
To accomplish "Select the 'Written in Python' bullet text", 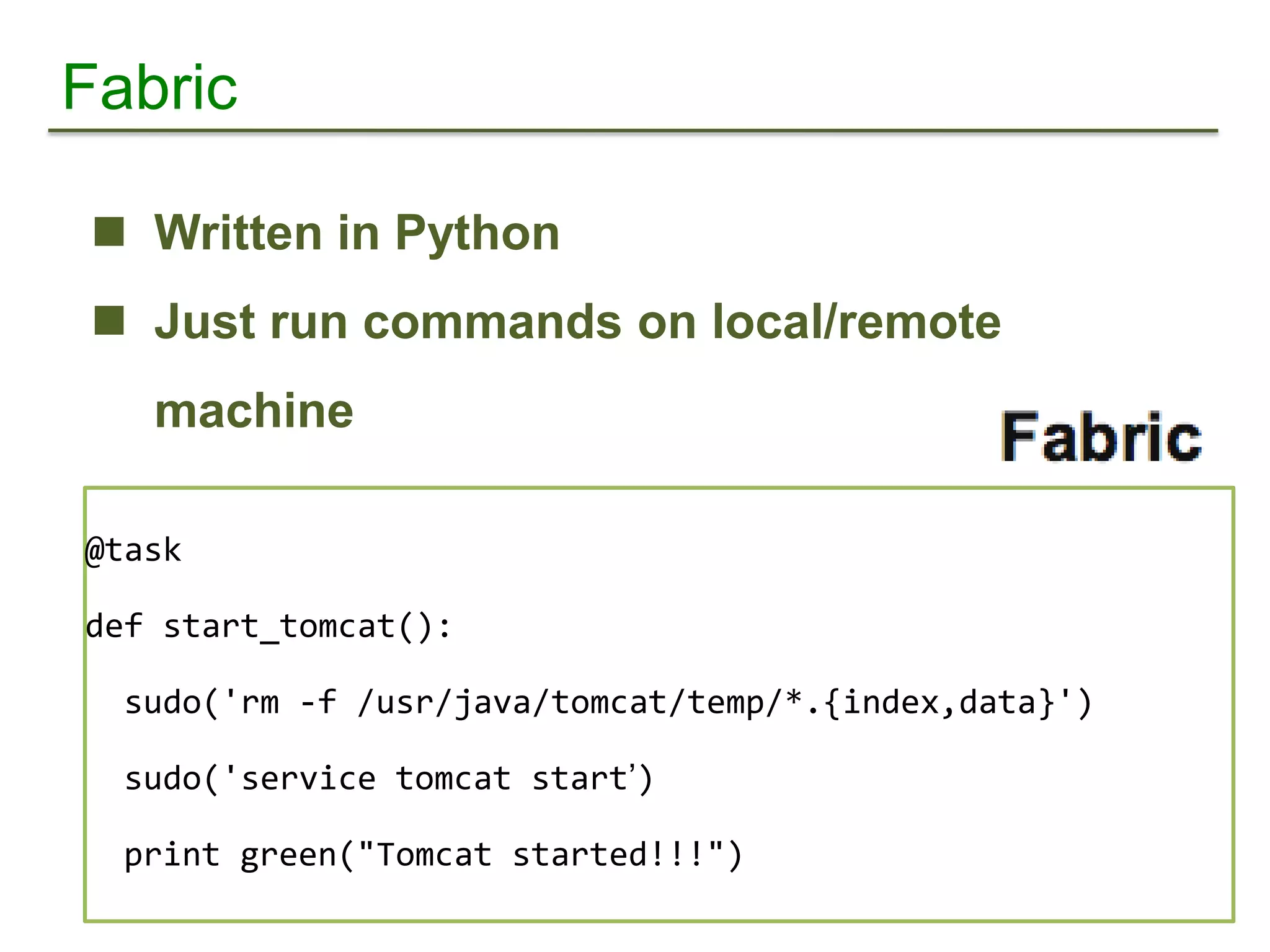I will 357,233.
